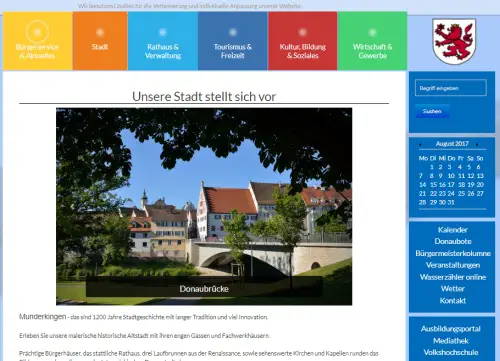Open the Bürgermeisterkolumne link
This screenshot has height=361, width=500.
(453, 253)
